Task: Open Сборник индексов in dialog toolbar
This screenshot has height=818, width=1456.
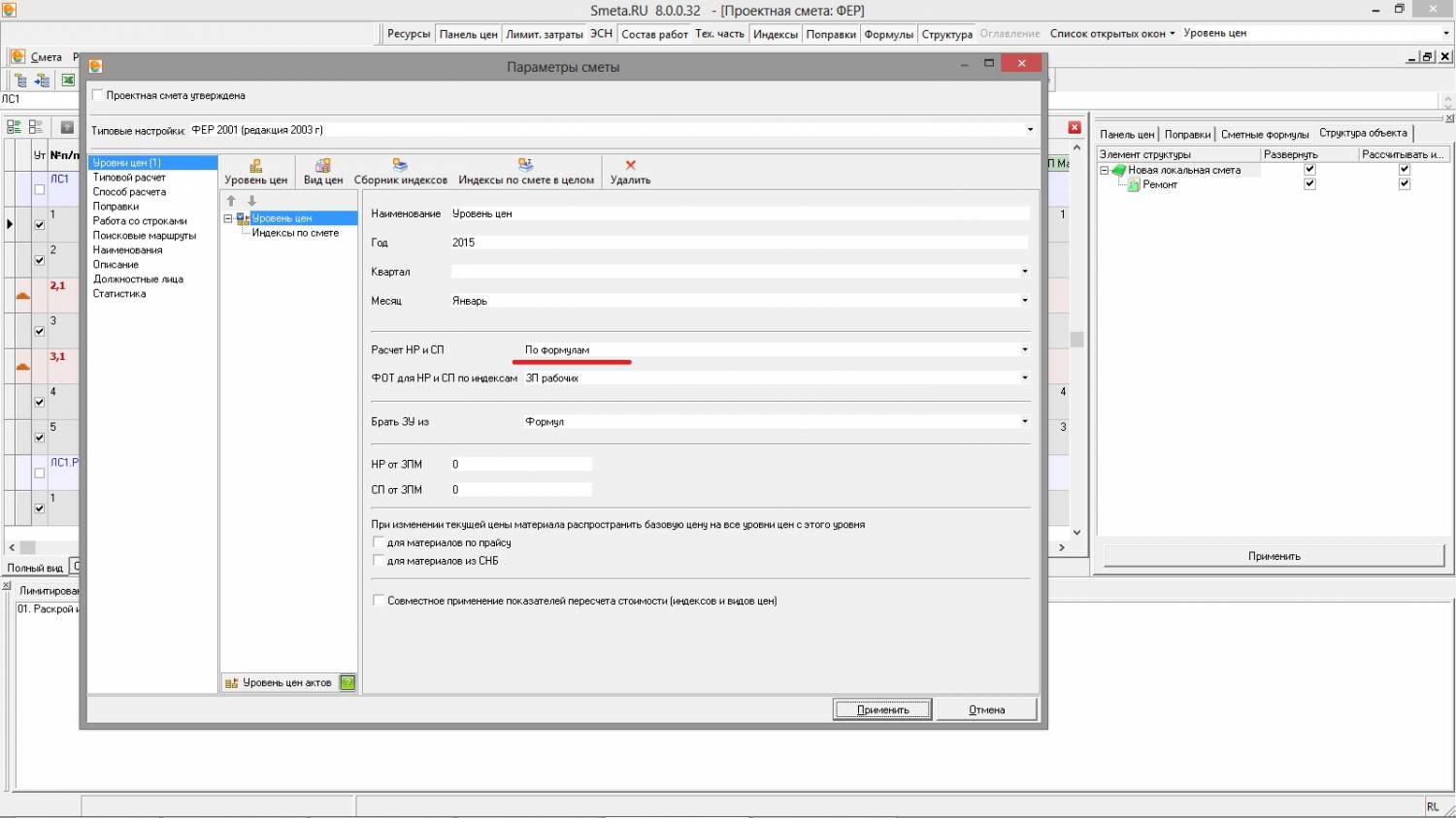Action: pos(401,172)
